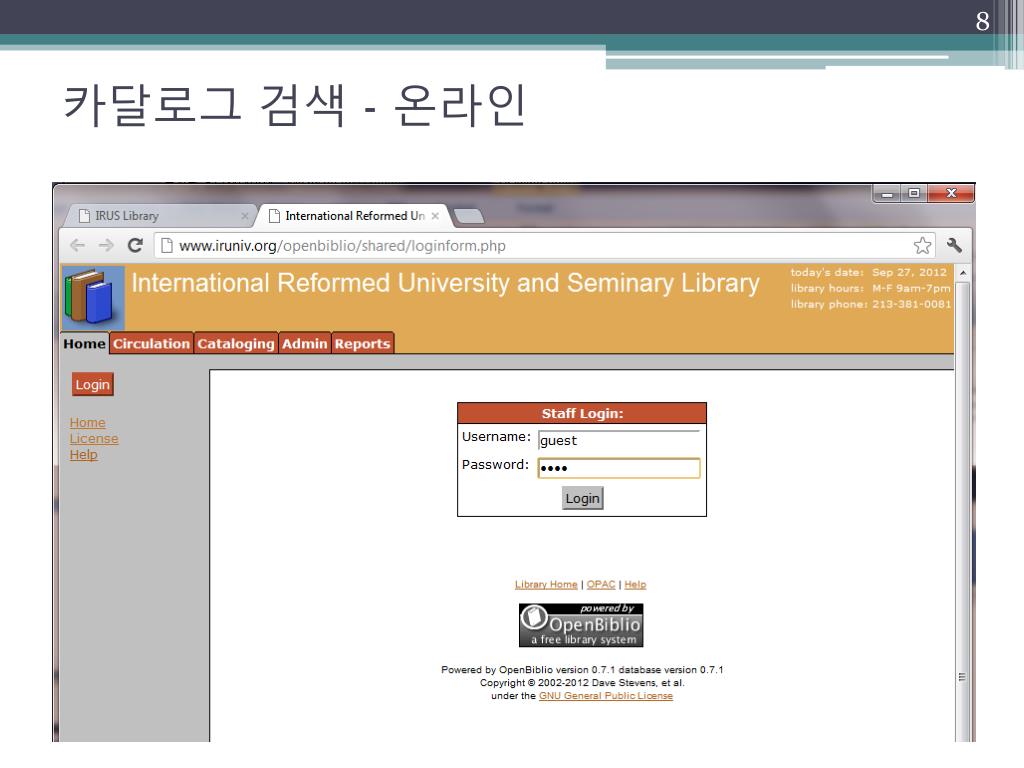Focus the Password input field

click(619, 468)
